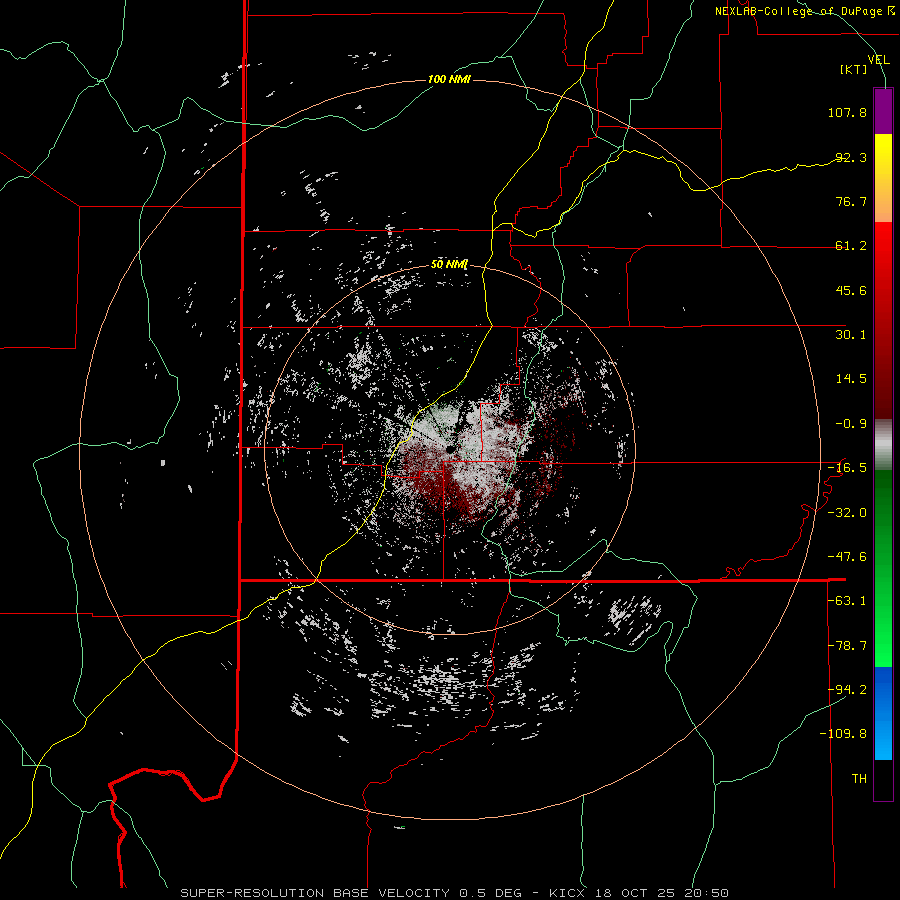Click the radar site dot at ring center

[x=451, y=449]
